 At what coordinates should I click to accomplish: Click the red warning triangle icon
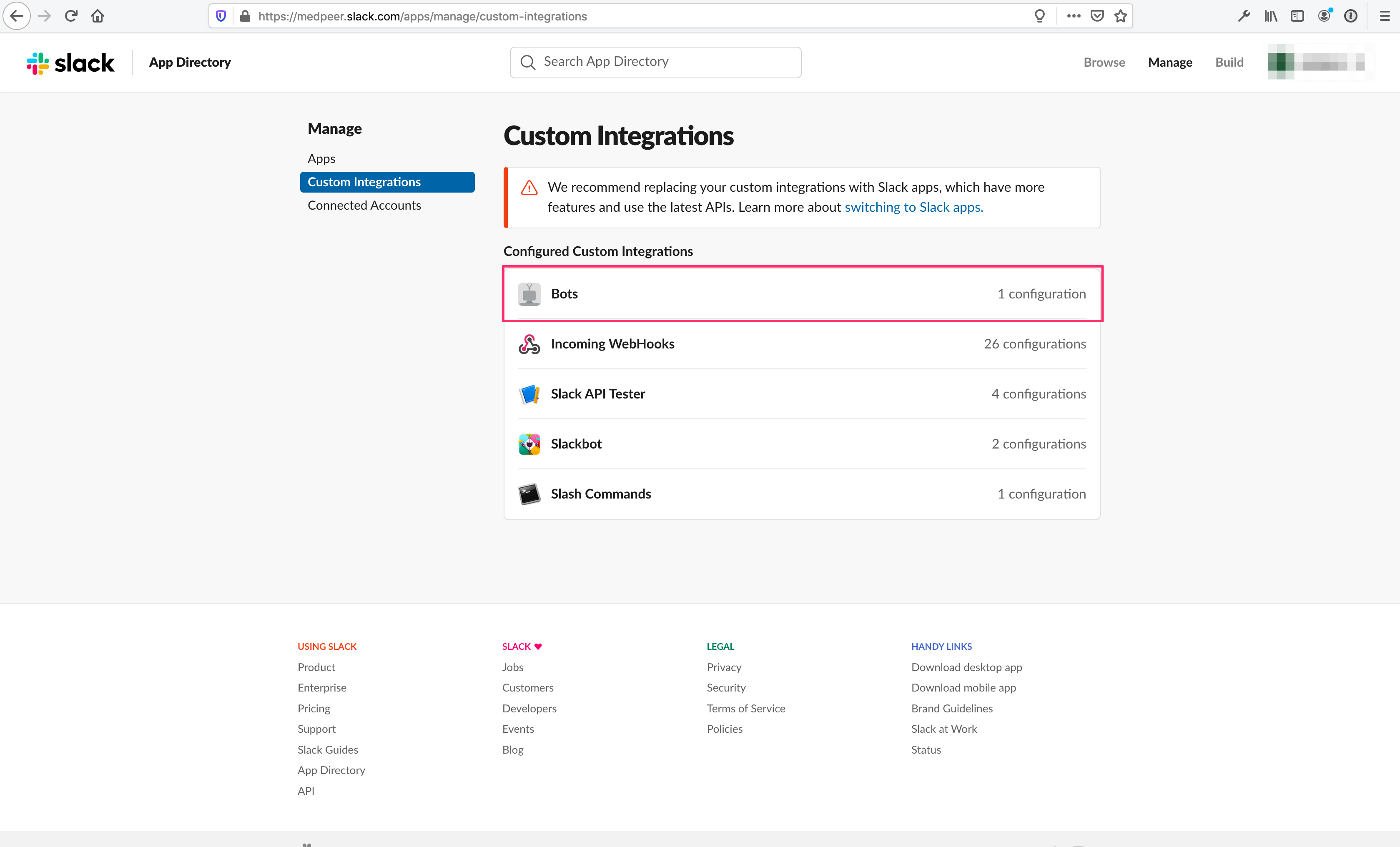coord(529,188)
